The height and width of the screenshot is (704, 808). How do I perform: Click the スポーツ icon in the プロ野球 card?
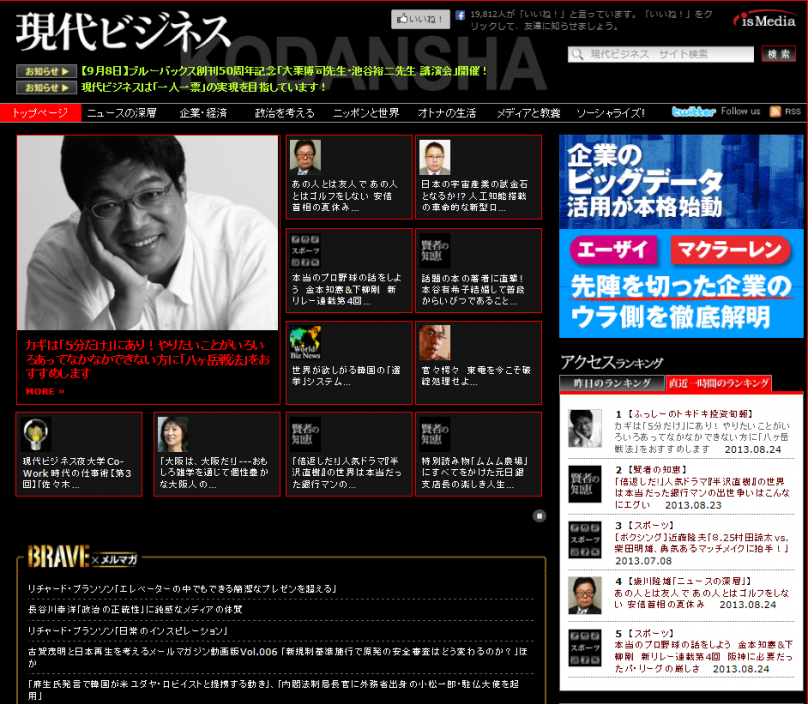305,250
